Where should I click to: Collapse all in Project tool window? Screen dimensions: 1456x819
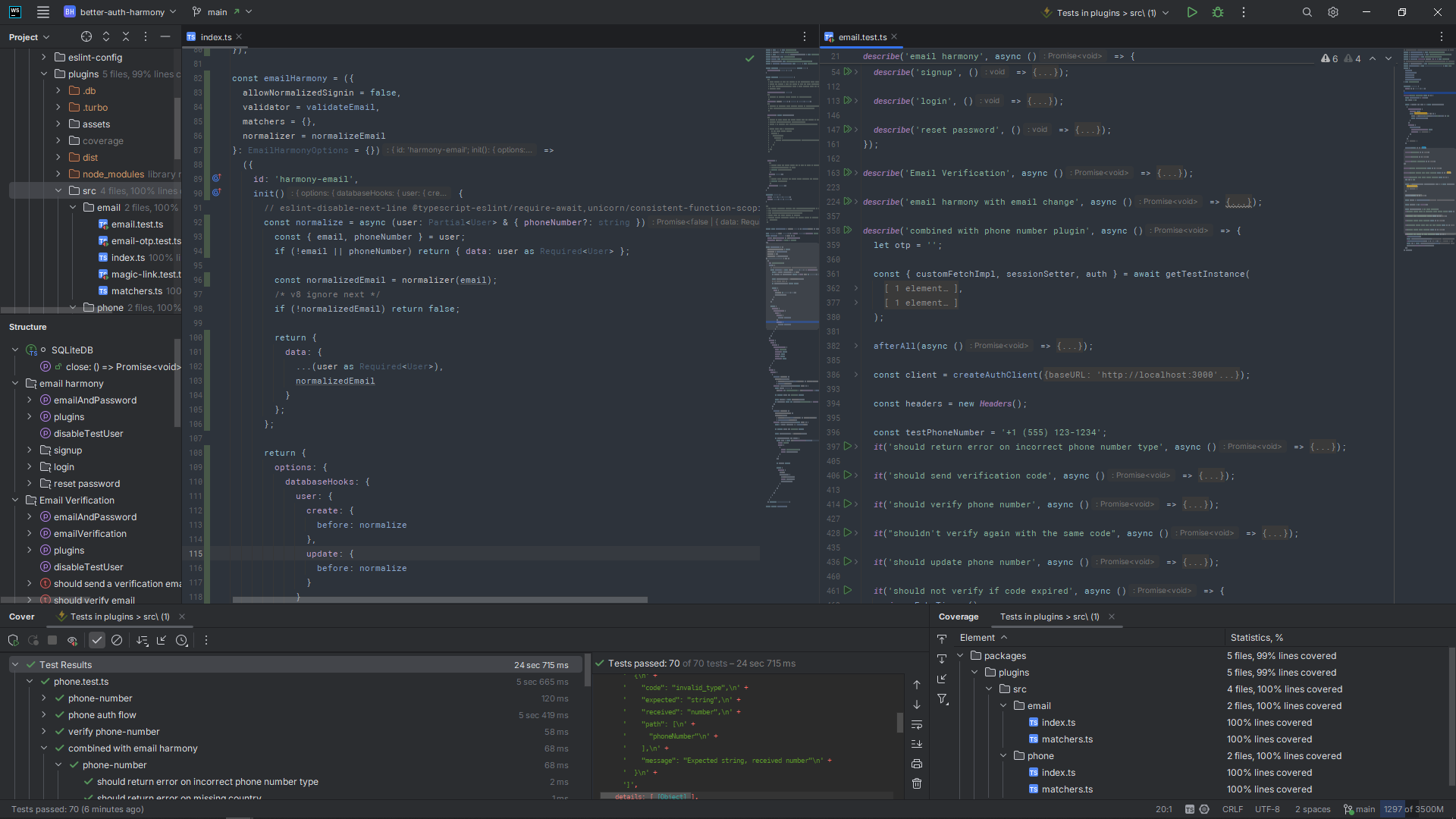126,36
